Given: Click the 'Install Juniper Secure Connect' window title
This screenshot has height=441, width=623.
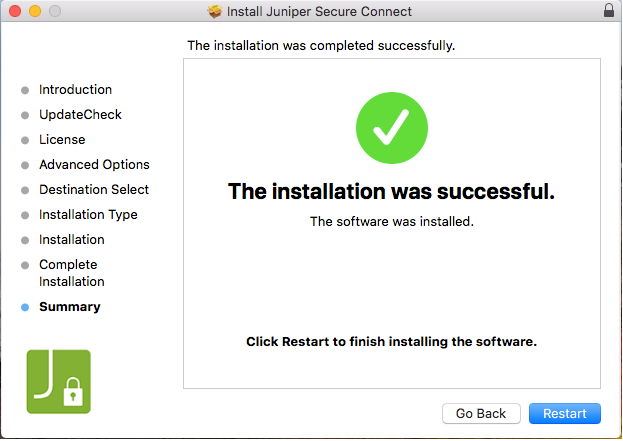Looking at the screenshot, I should (319, 11).
